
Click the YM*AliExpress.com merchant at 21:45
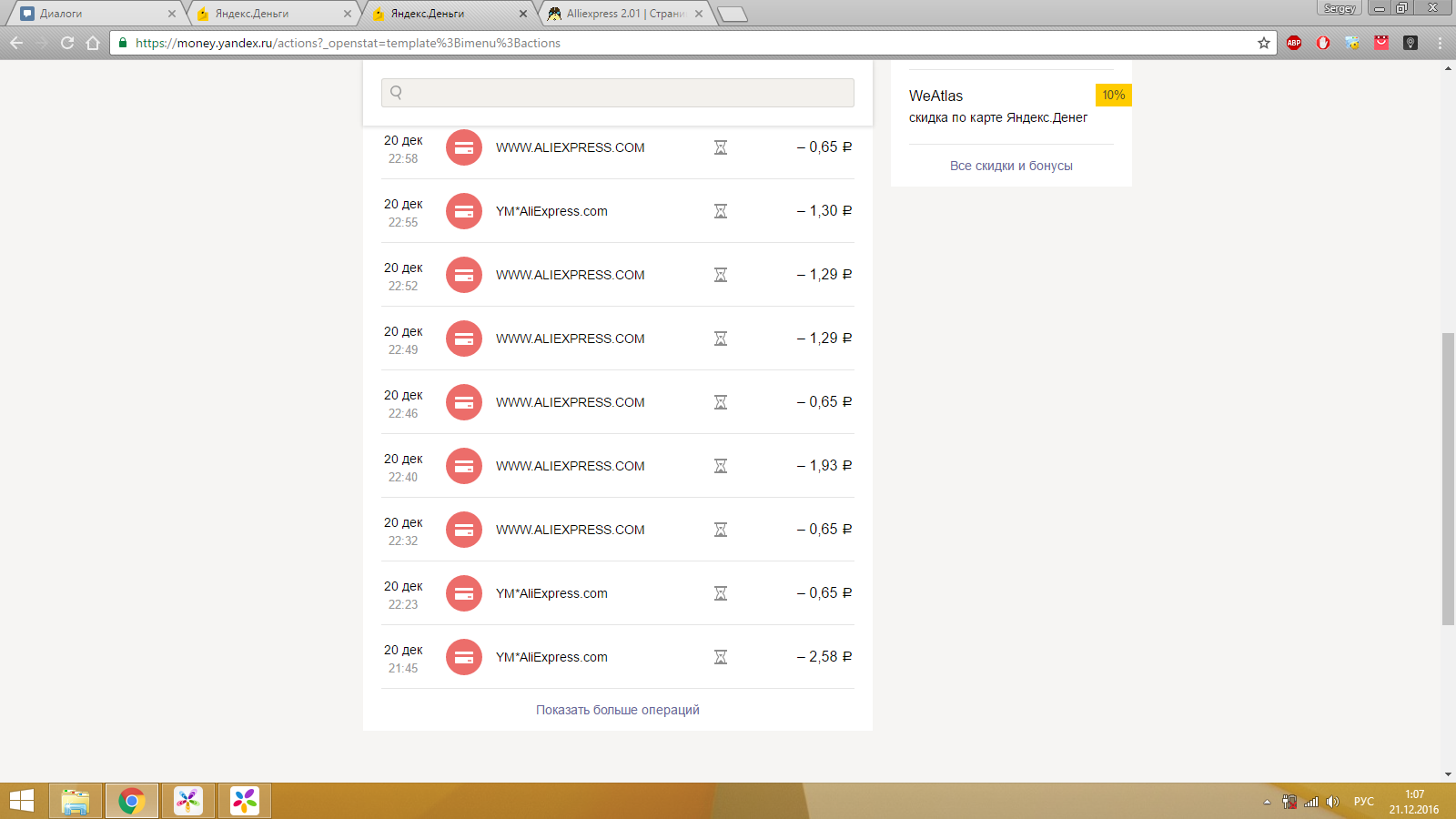tap(551, 657)
